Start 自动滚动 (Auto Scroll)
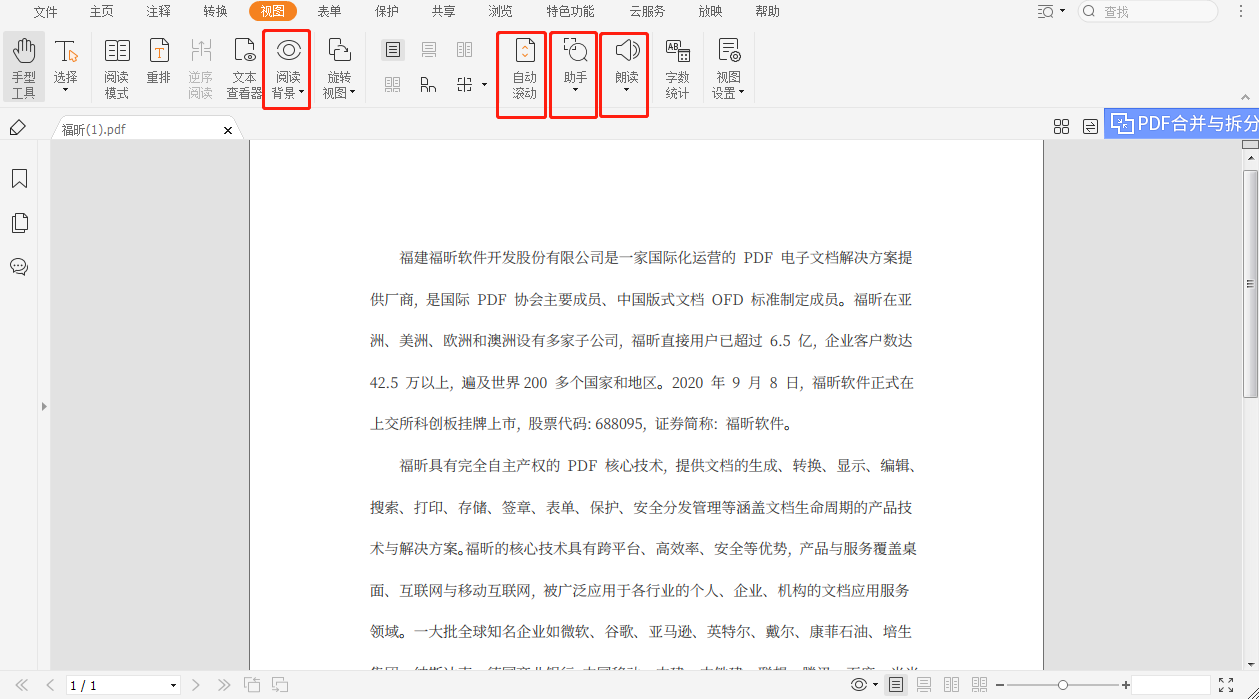1259x699 pixels. click(521, 67)
